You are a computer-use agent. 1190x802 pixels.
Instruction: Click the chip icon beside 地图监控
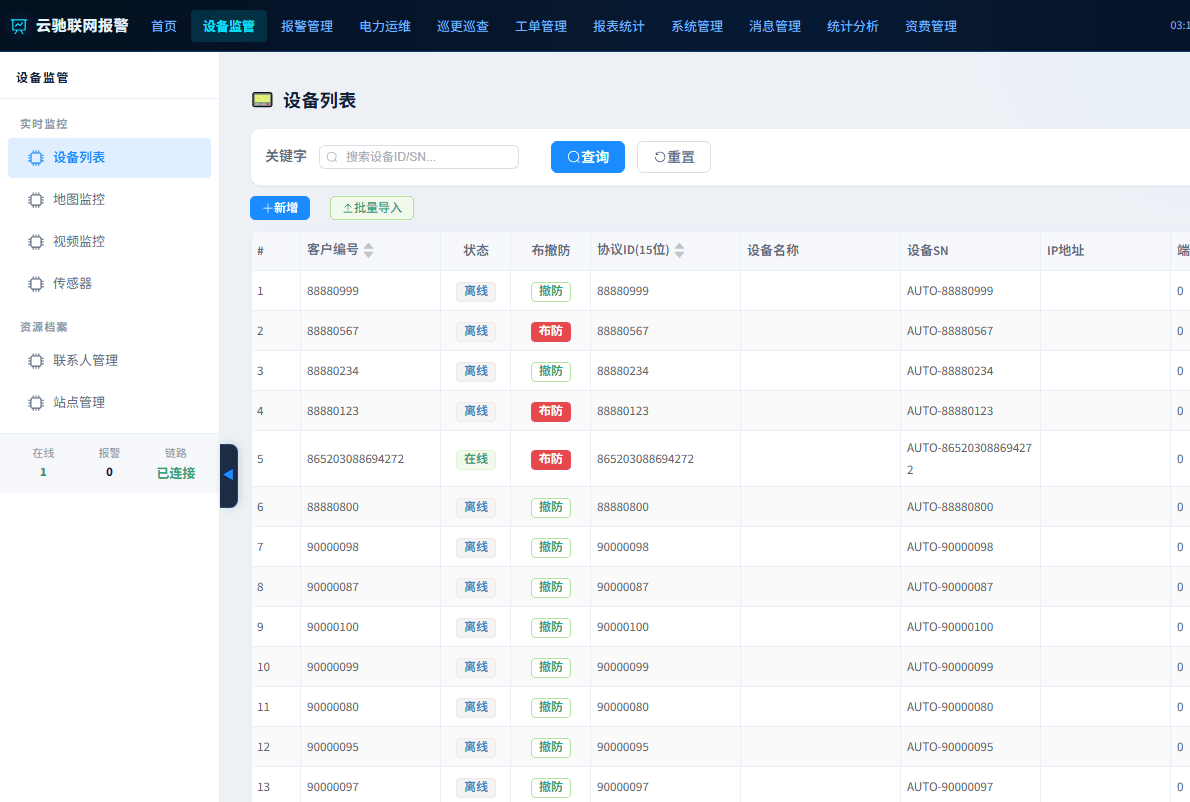(36, 200)
